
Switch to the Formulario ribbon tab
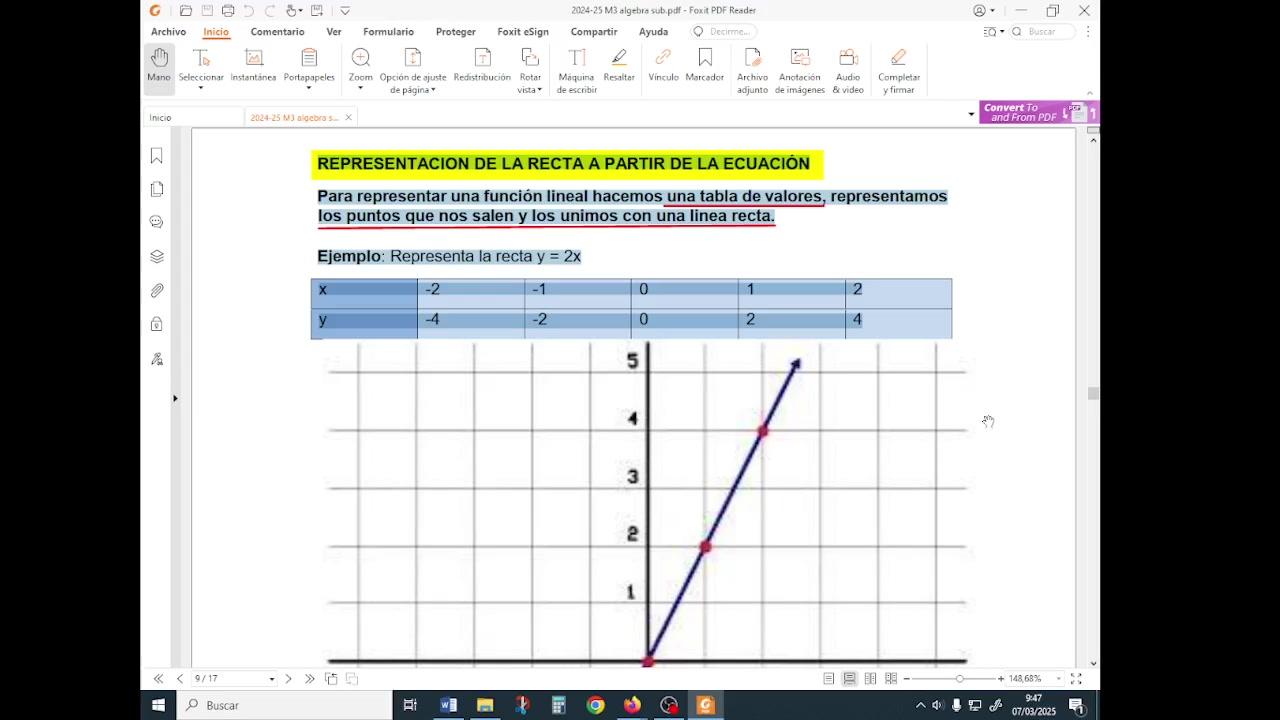(x=388, y=32)
